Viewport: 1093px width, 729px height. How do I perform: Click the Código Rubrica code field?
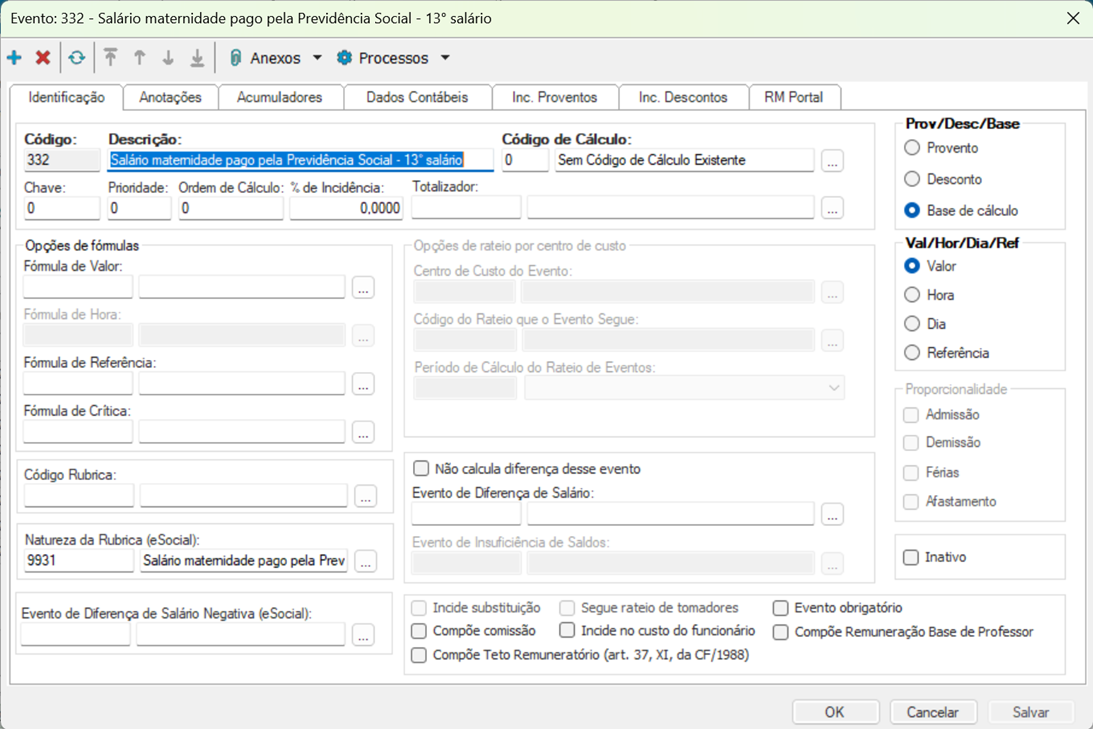click(79, 496)
